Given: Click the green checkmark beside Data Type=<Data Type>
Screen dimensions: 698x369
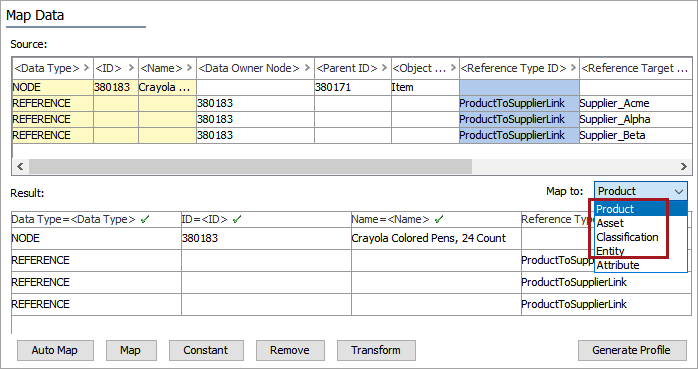Looking at the screenshot, I should pyautogui.click(x=145, y=219).
